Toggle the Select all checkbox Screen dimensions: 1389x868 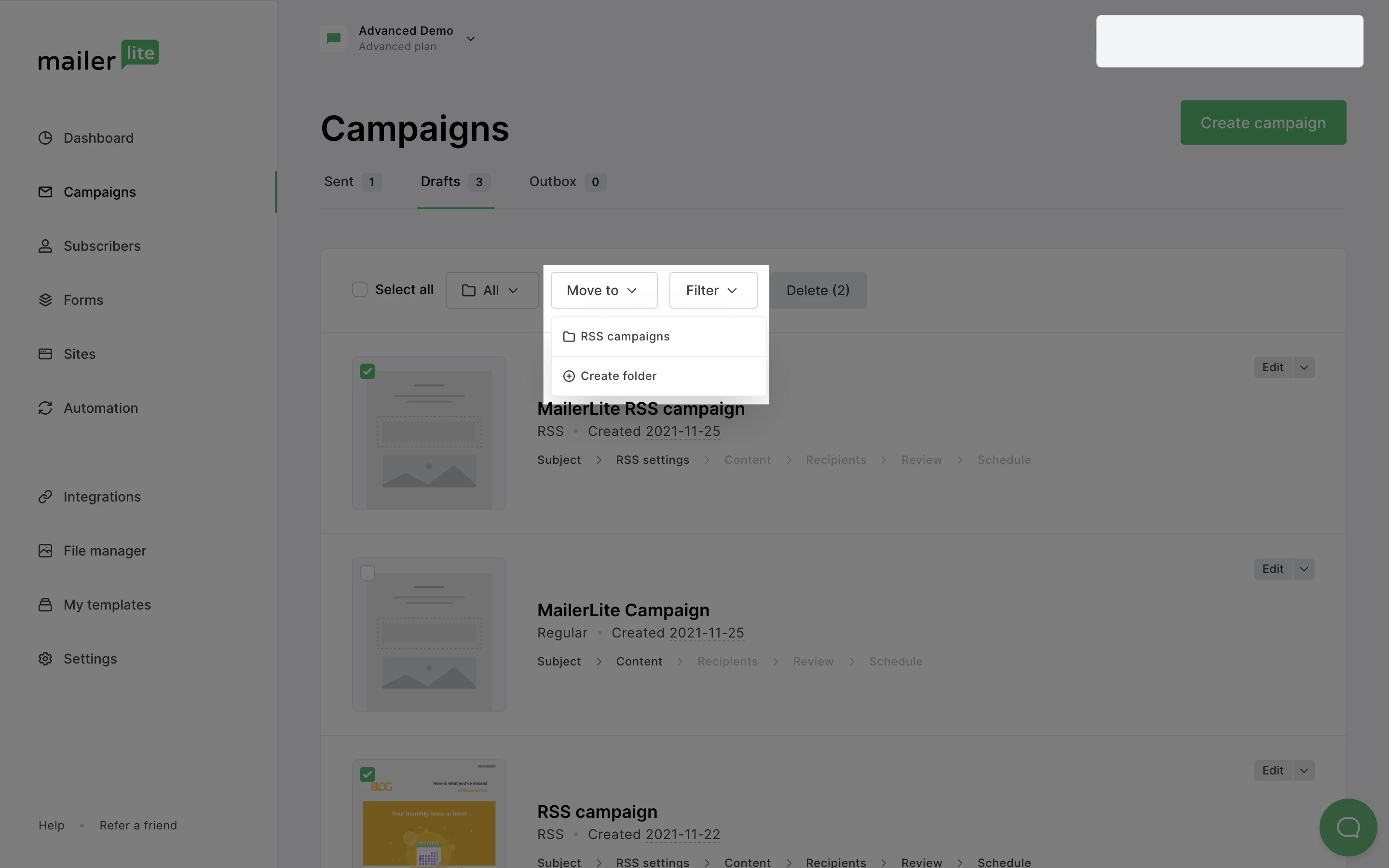(x=359, y=289)
